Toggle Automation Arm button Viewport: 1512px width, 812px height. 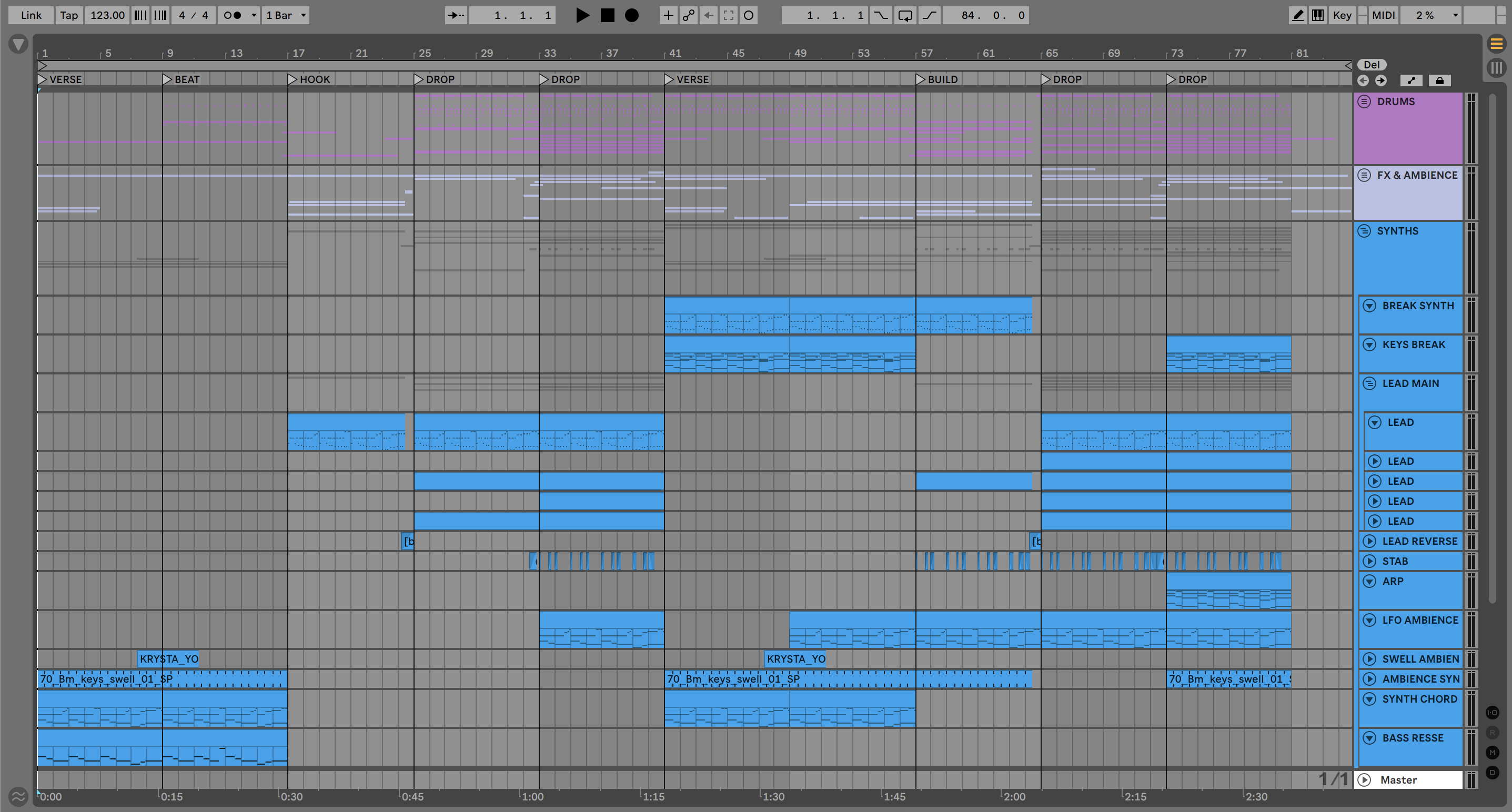click(689, 15)
